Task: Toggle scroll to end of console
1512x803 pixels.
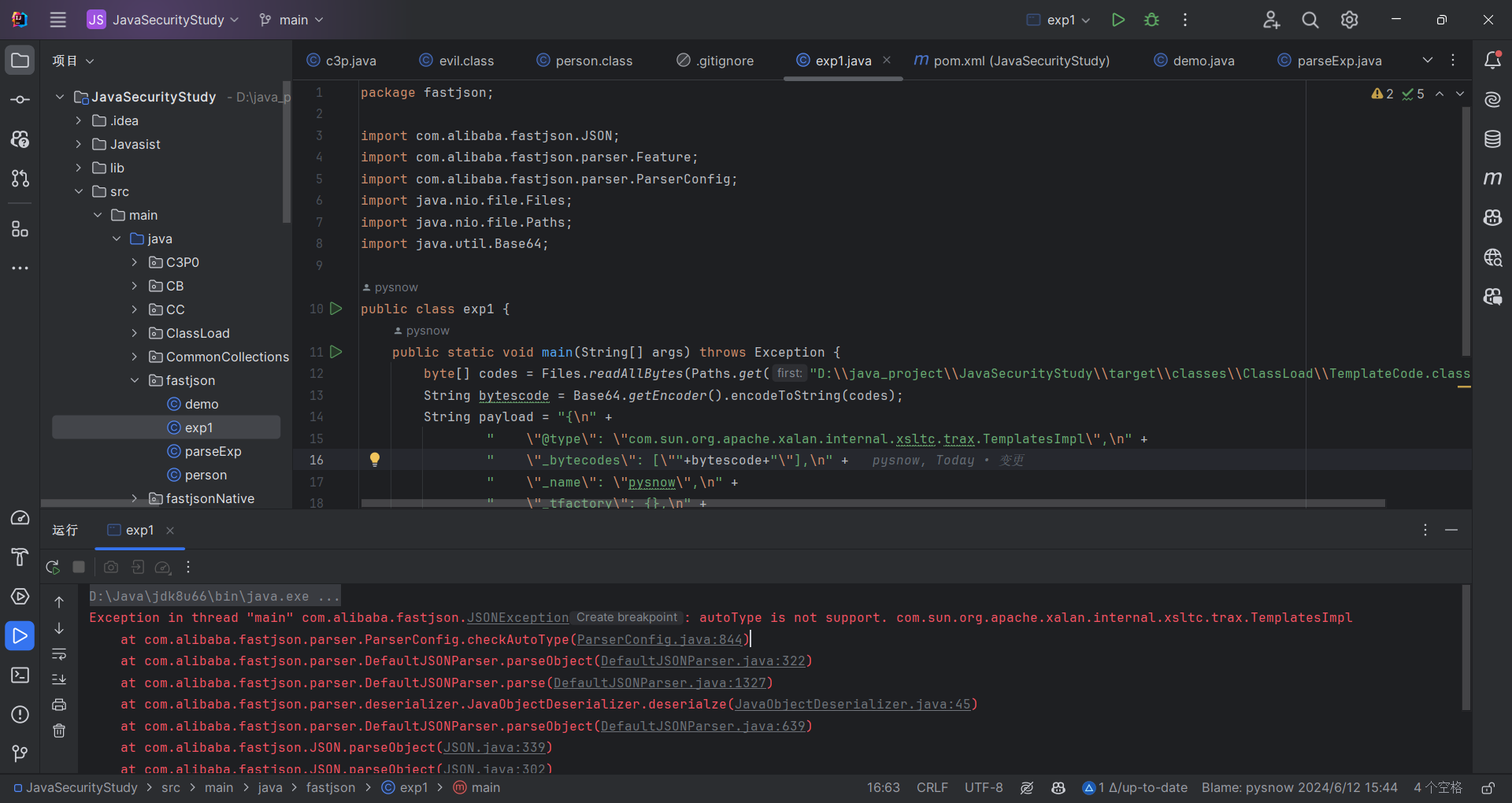Action: coord(59,679)
